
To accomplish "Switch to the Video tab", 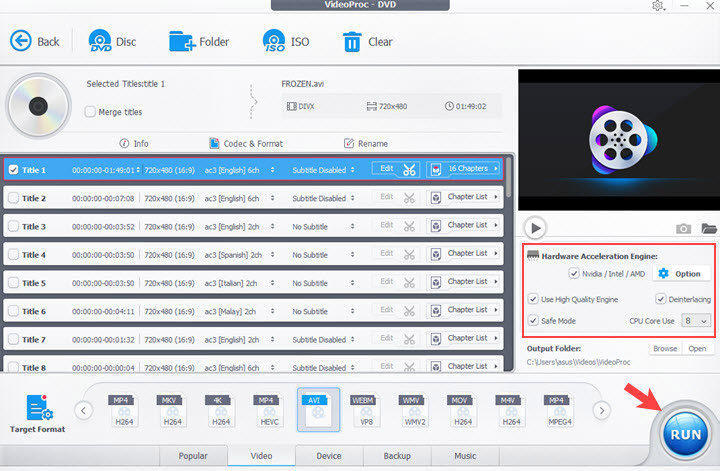I will tap(261, 456).
